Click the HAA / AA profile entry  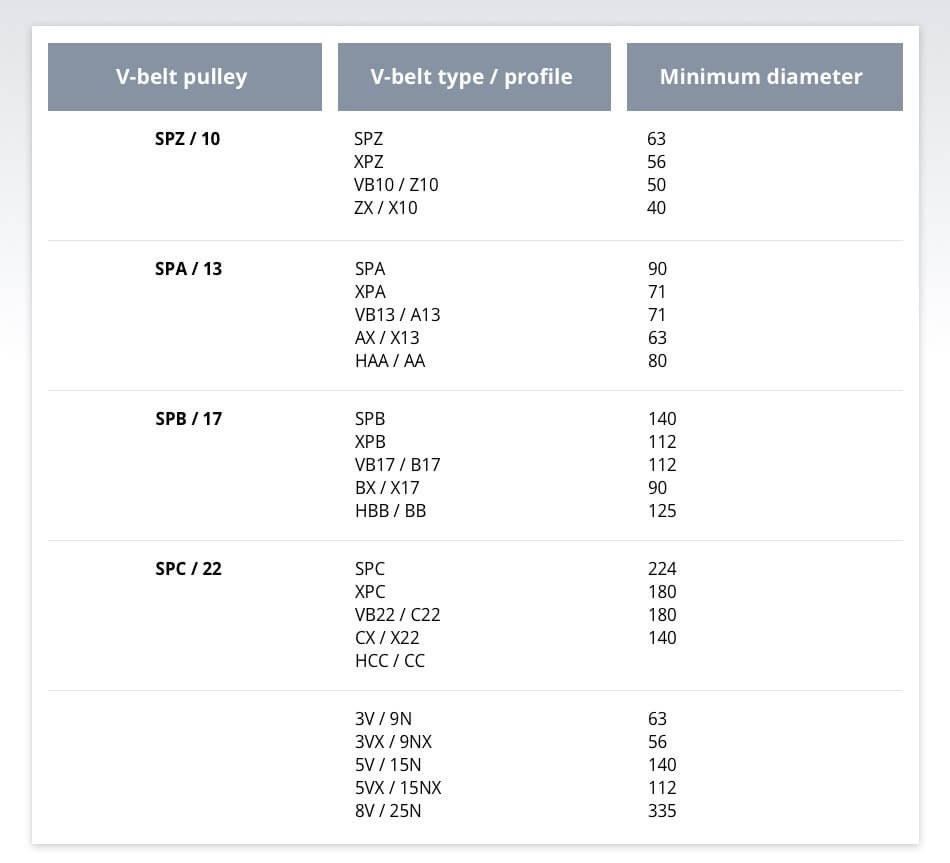[390, 361]
